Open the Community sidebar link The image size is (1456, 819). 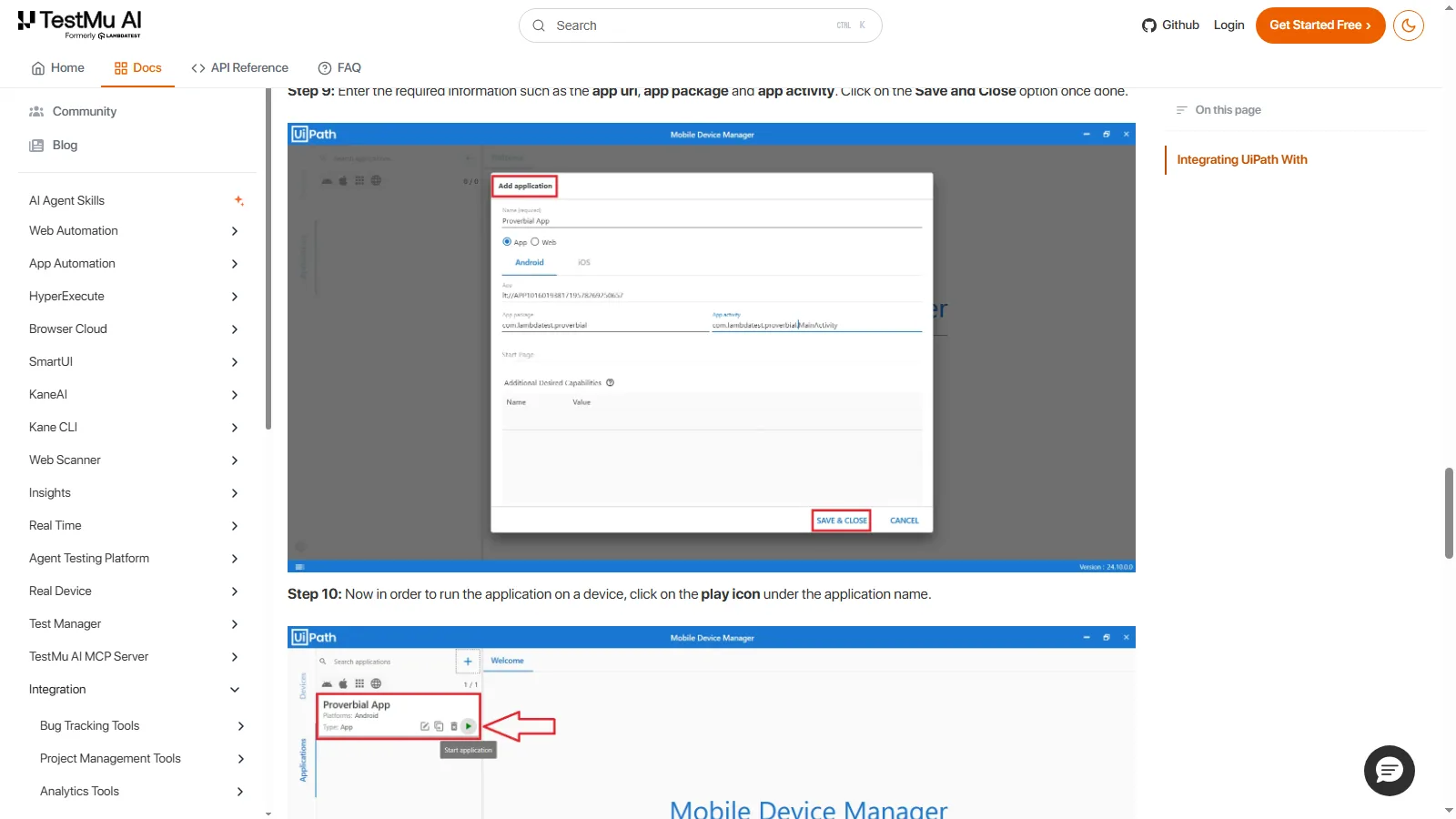pos(85,112)
